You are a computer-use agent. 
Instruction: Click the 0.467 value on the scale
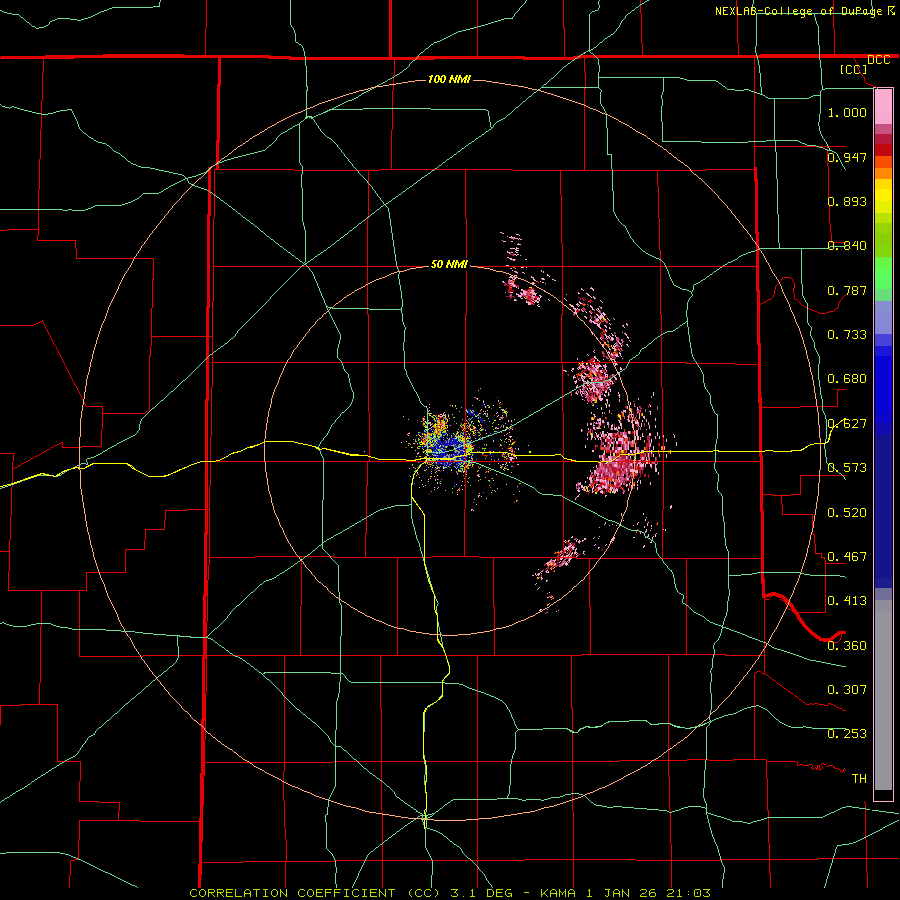click(847, 556)
